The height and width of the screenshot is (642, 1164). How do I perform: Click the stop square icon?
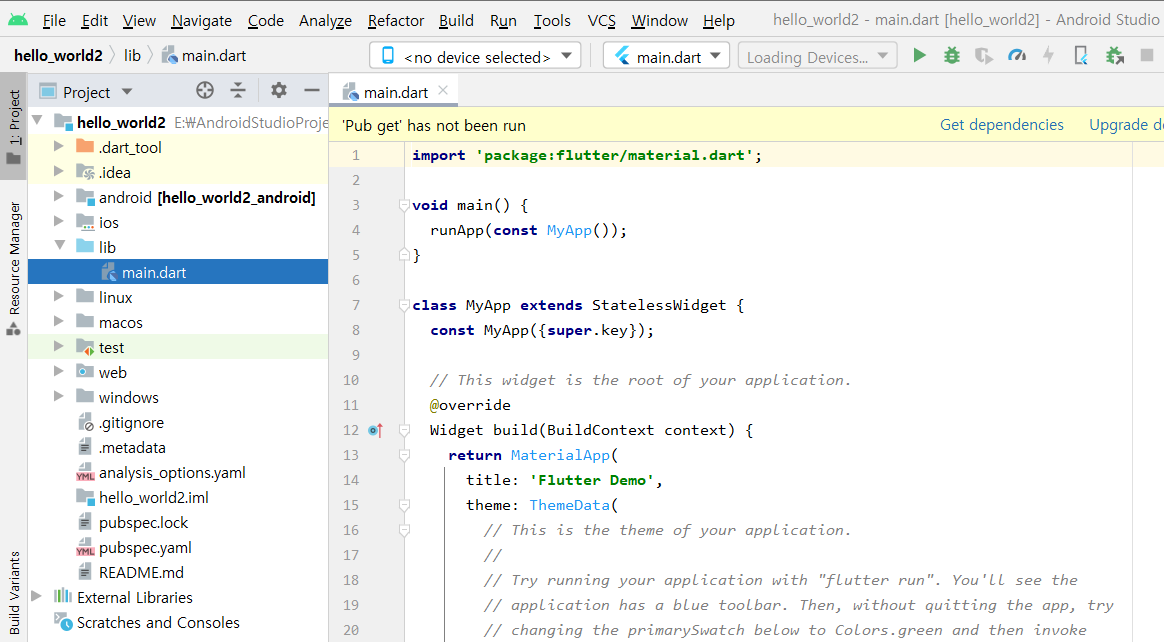click(x=1147, y=56)
